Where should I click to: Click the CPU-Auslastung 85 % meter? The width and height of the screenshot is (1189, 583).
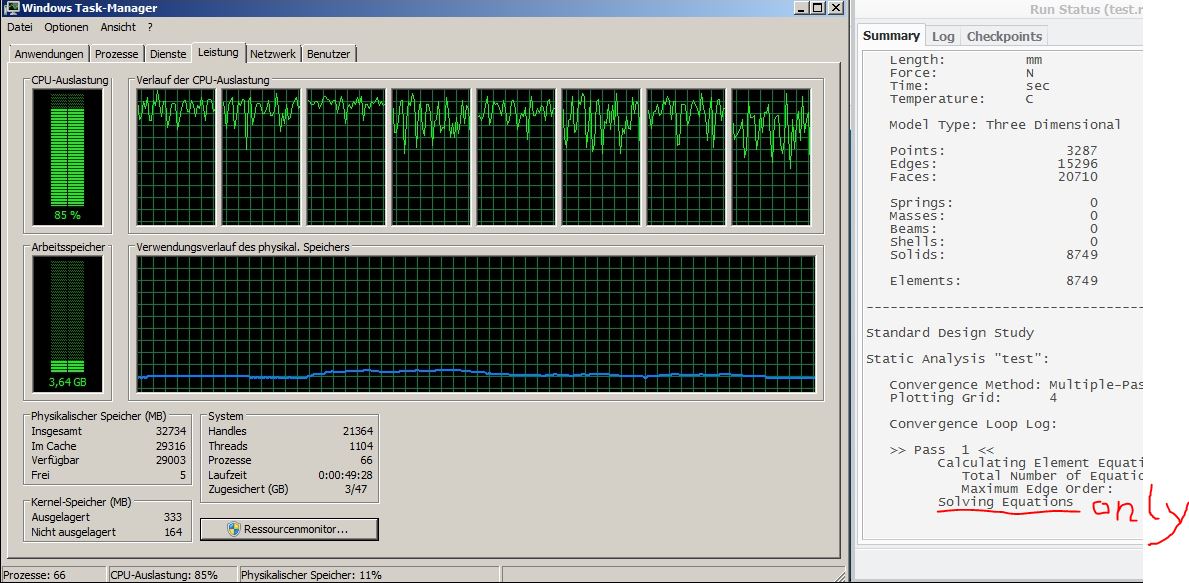click(68, 157)
